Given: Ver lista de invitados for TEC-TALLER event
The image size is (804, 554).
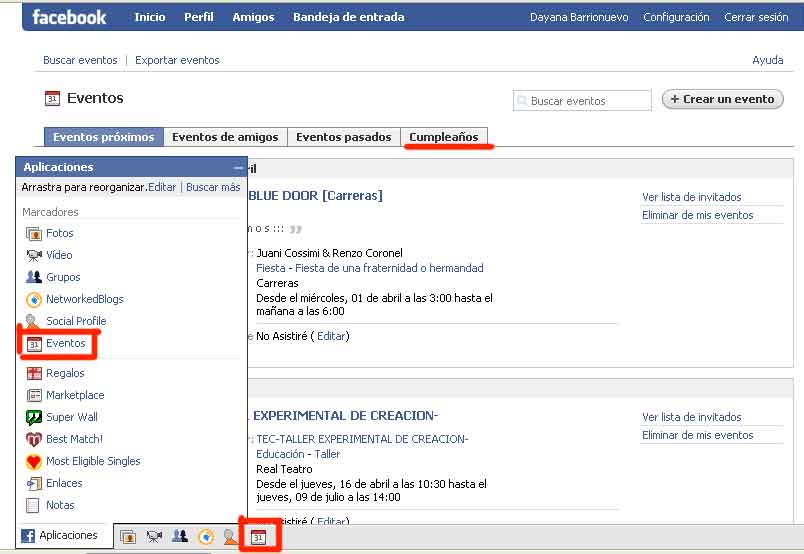Looking at the screenshot, I should 691,417.
